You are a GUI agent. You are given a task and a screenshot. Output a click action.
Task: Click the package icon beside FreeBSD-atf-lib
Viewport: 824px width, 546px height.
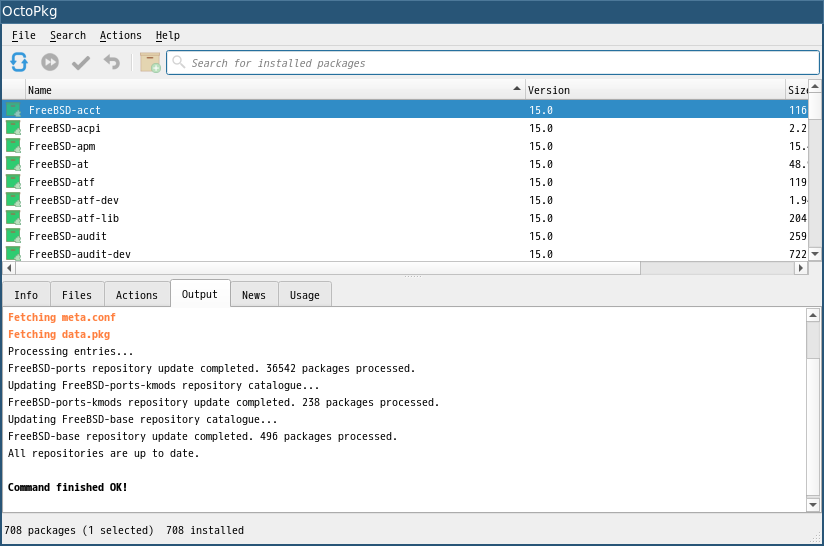click(x=14, y=218)
